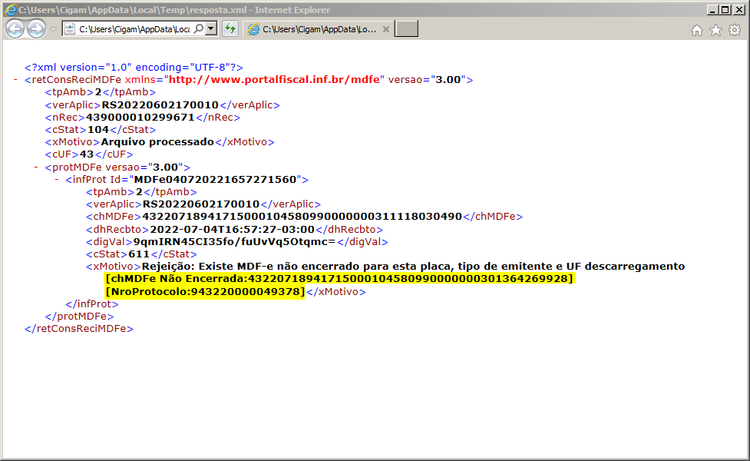Open the Home page icon

pos(697,31)
